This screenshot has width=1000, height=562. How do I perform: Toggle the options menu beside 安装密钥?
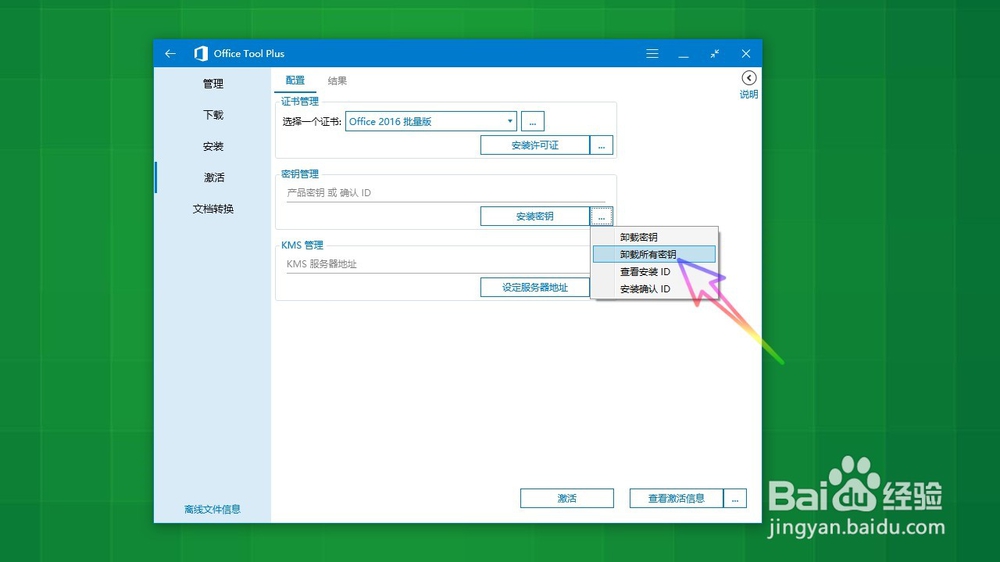[601, 216]
